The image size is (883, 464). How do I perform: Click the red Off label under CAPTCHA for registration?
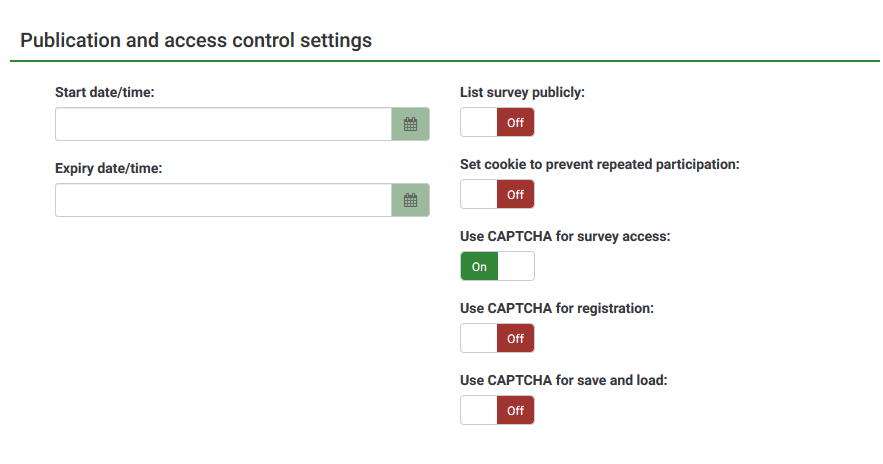(x=515, y=339)
